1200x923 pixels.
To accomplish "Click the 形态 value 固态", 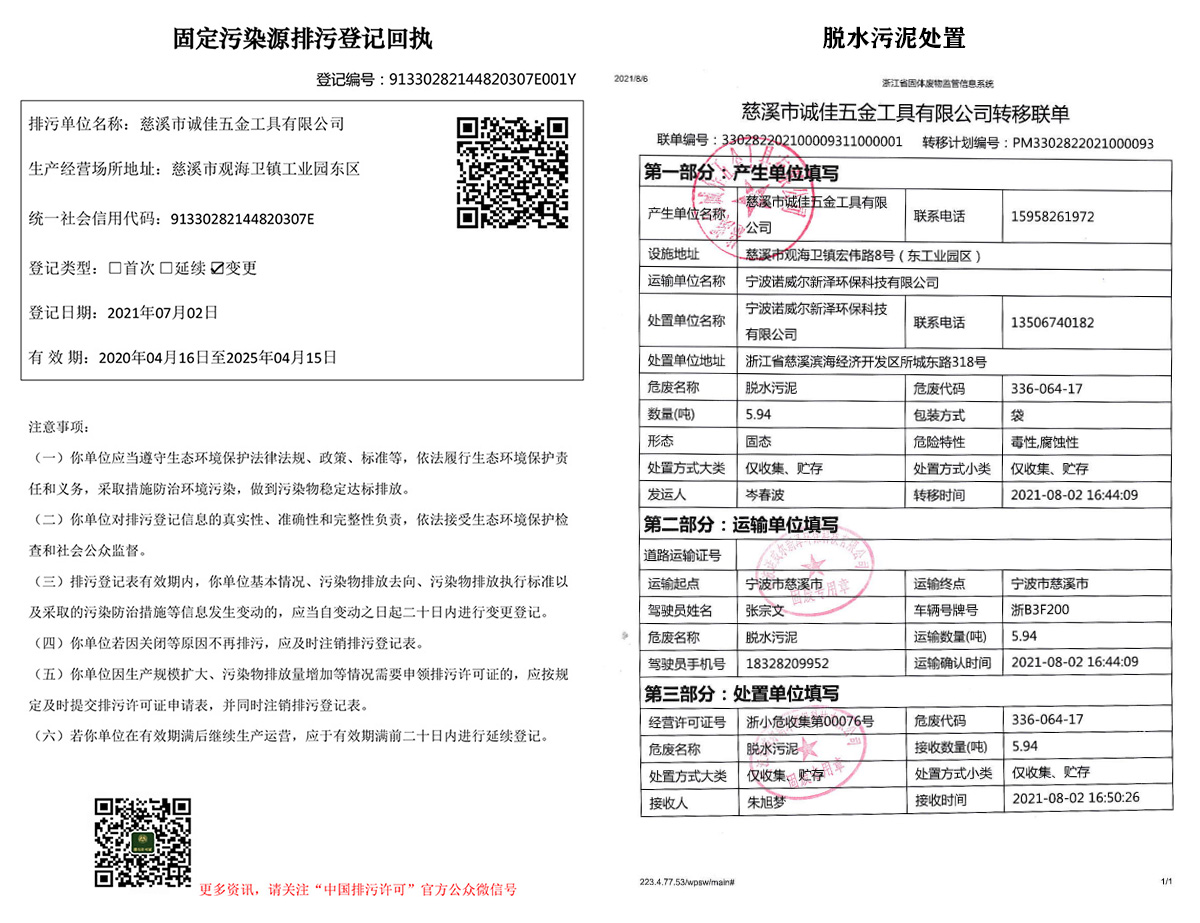I will (760, 441).
